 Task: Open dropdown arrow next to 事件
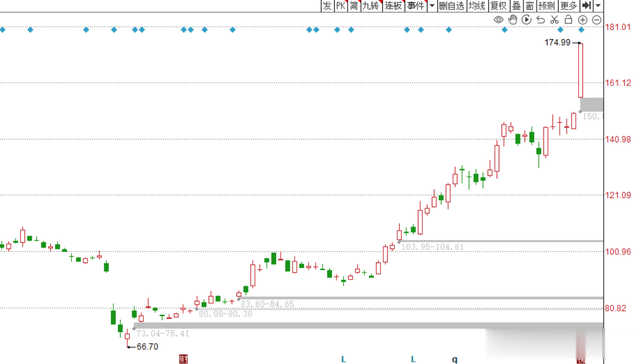tap(432, 5)
